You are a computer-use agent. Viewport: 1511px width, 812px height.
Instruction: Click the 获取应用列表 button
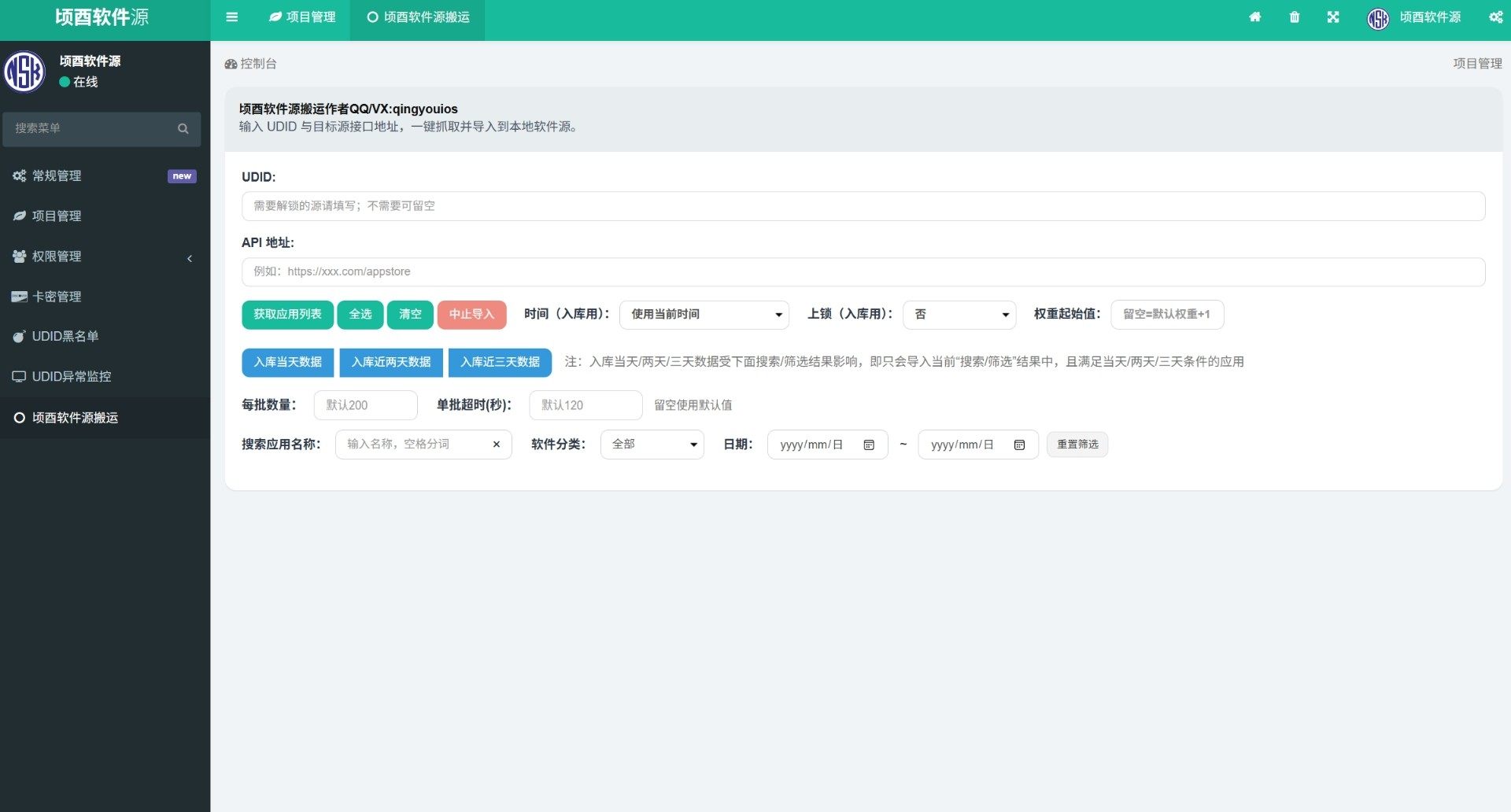tap(287, 315)
